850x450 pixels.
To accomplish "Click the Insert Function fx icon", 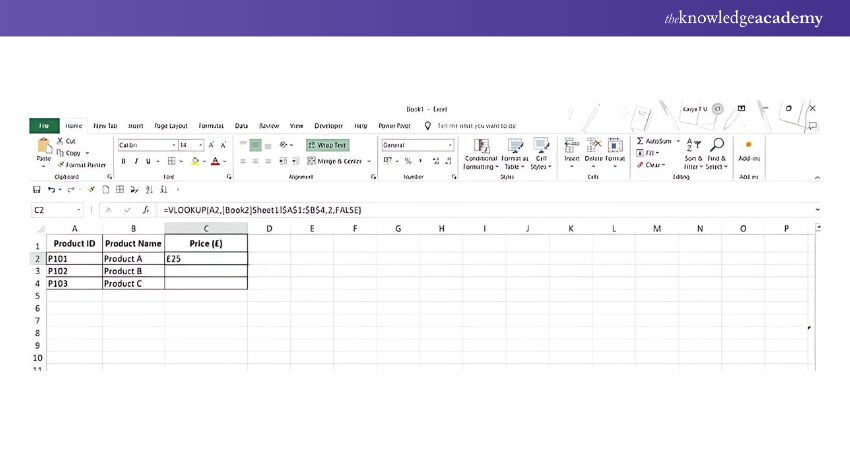I will coord(146,211).
